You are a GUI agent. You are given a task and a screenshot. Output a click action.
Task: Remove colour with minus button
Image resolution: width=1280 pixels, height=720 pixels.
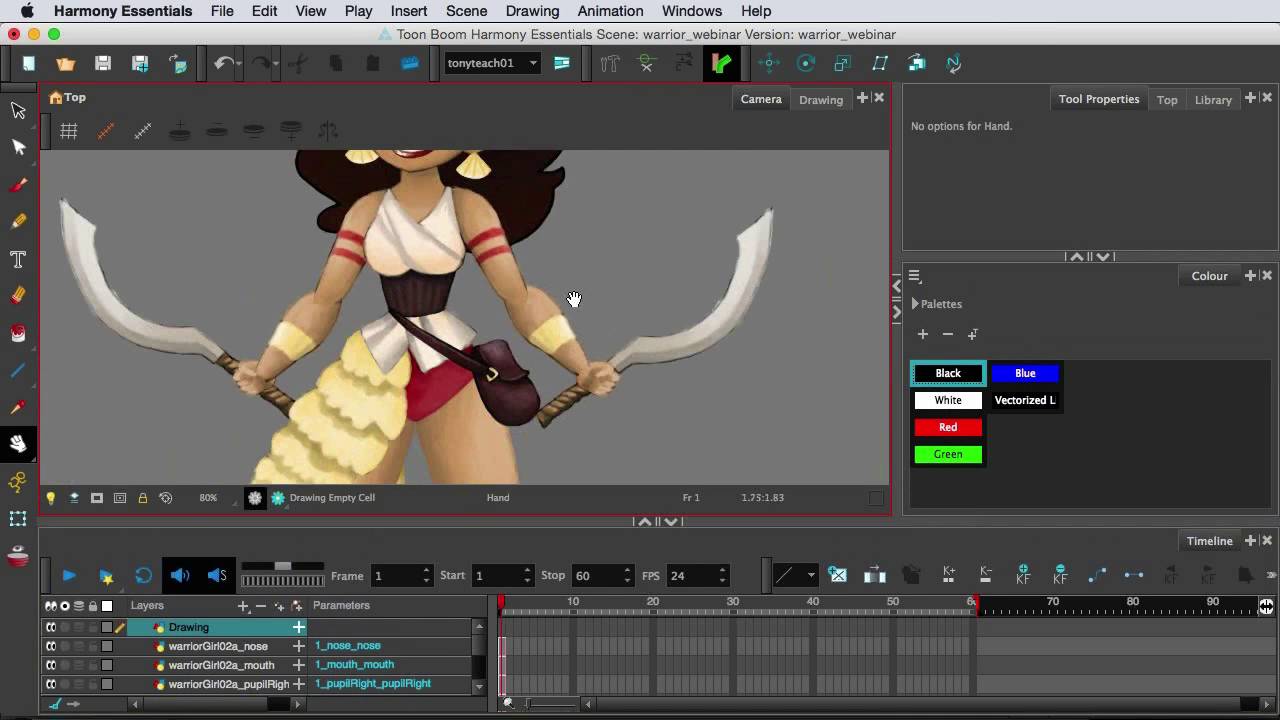[948, 334]
